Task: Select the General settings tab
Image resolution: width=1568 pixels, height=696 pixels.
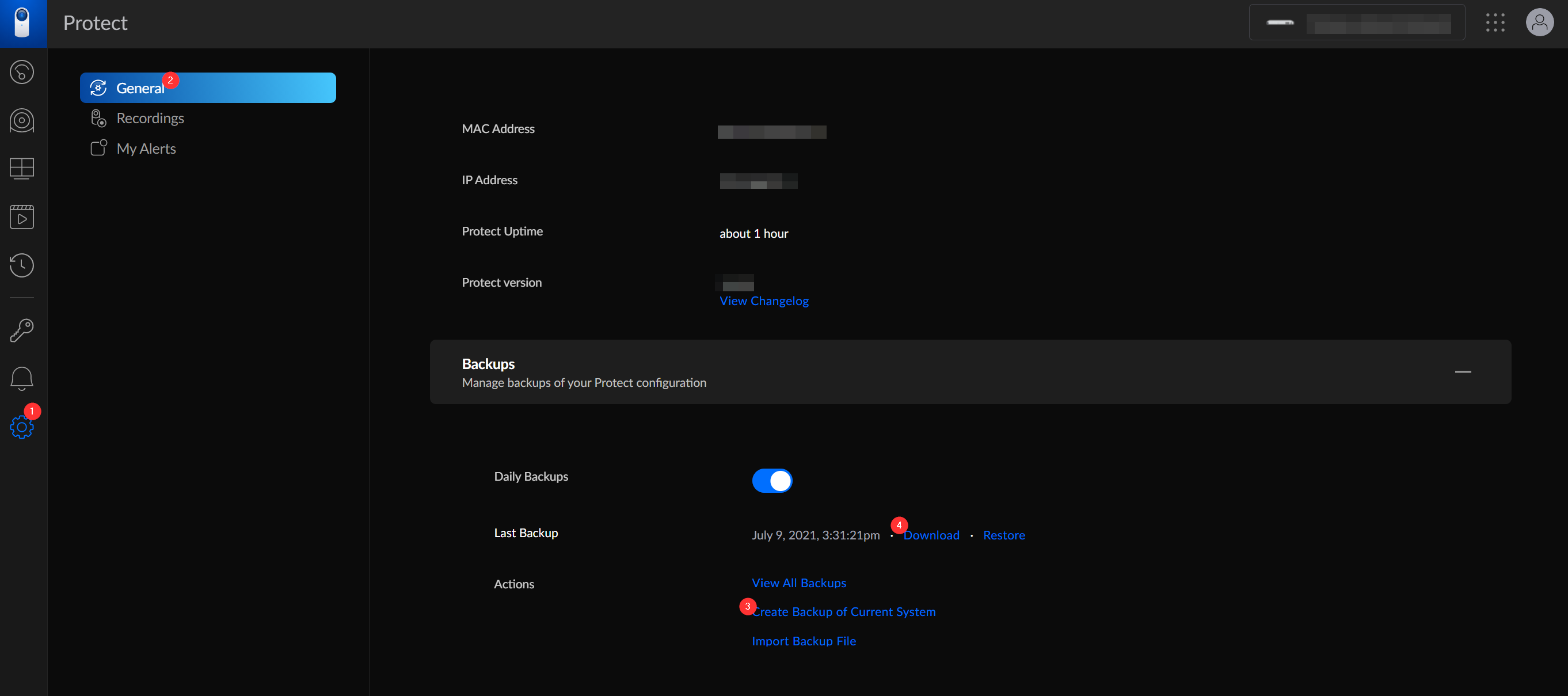Action: [x=208, y=88]
